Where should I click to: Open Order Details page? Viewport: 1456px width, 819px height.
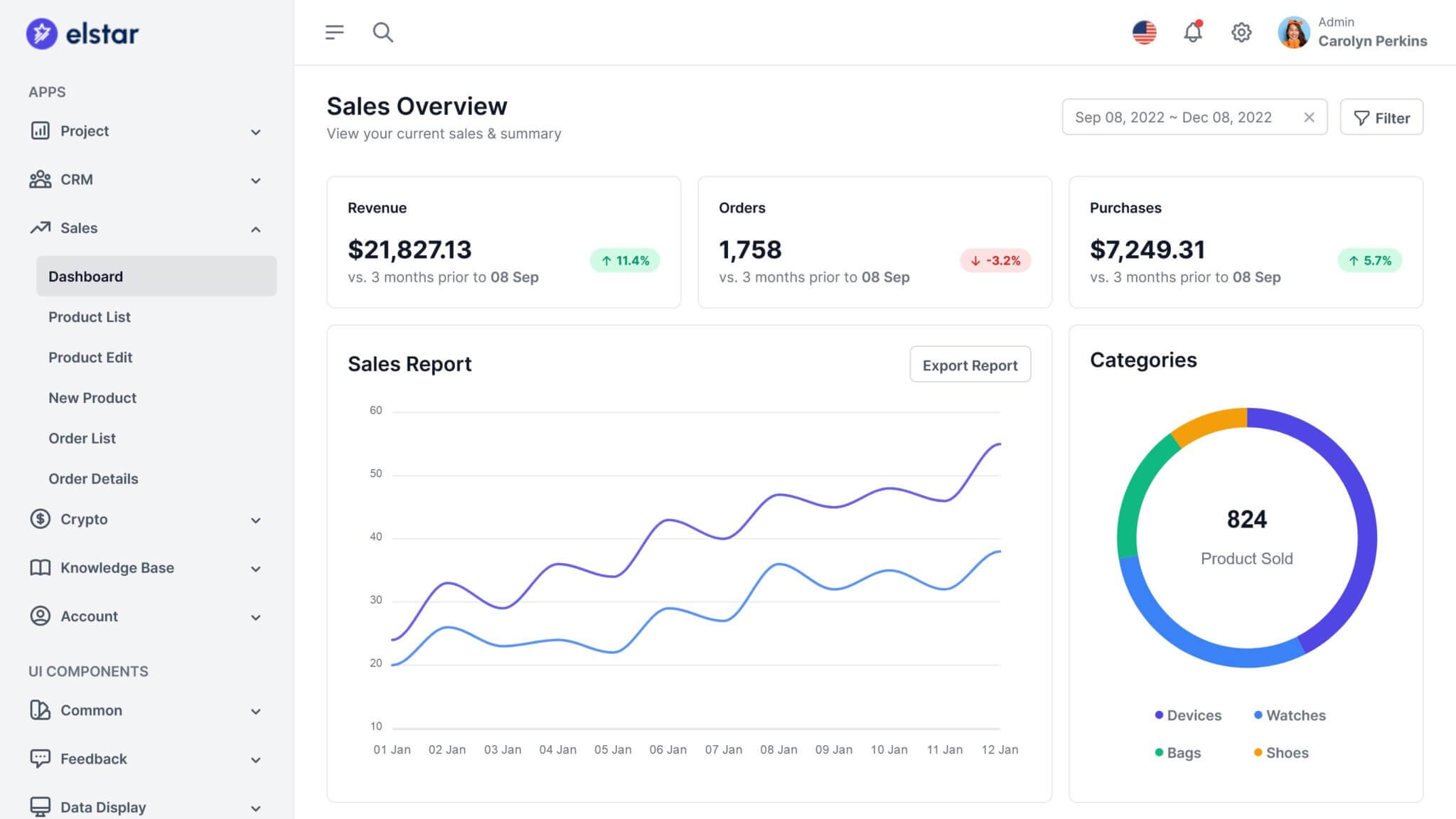point(93,478)
